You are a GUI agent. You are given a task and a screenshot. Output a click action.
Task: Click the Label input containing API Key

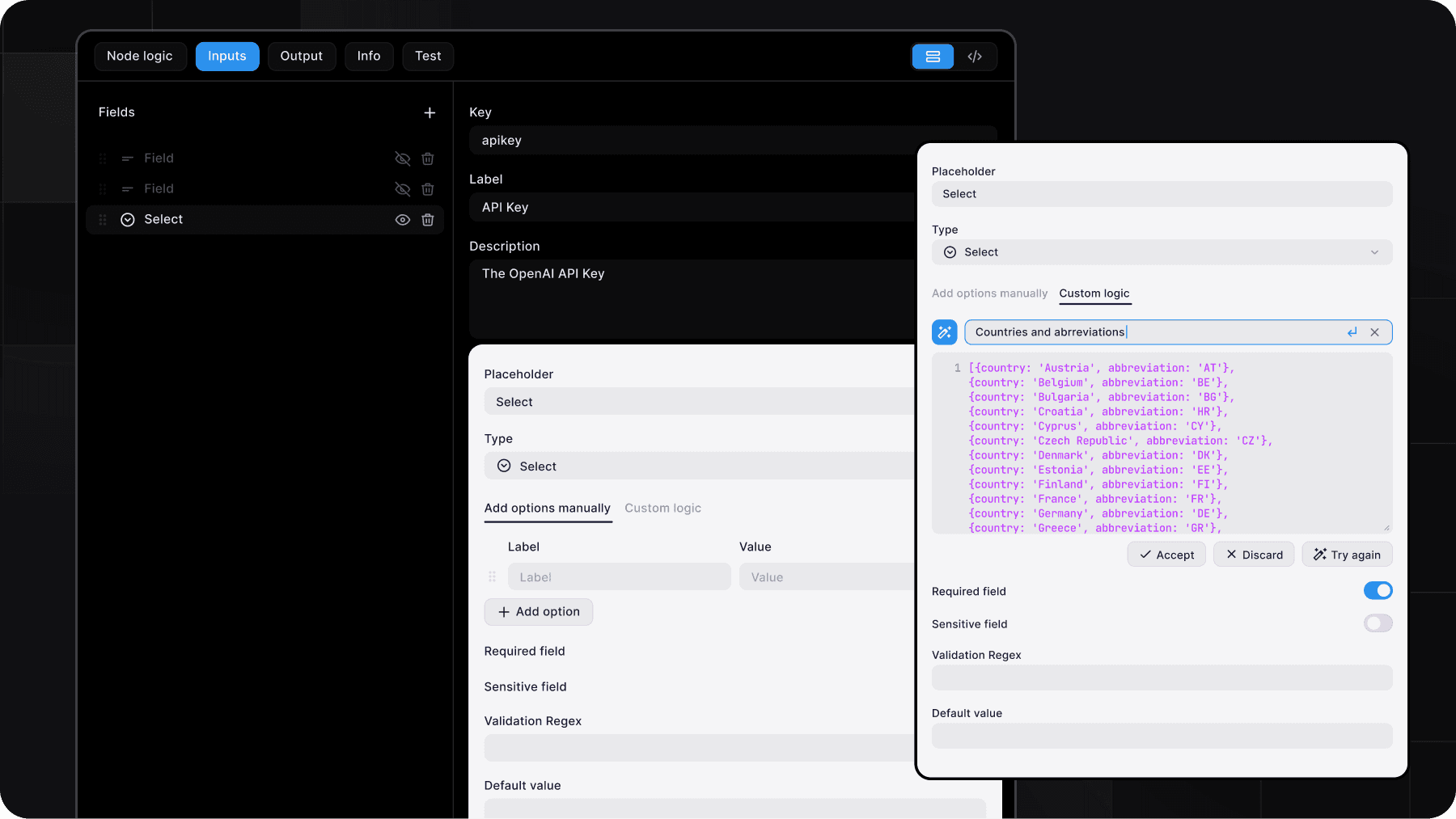[x=692, y=208]
